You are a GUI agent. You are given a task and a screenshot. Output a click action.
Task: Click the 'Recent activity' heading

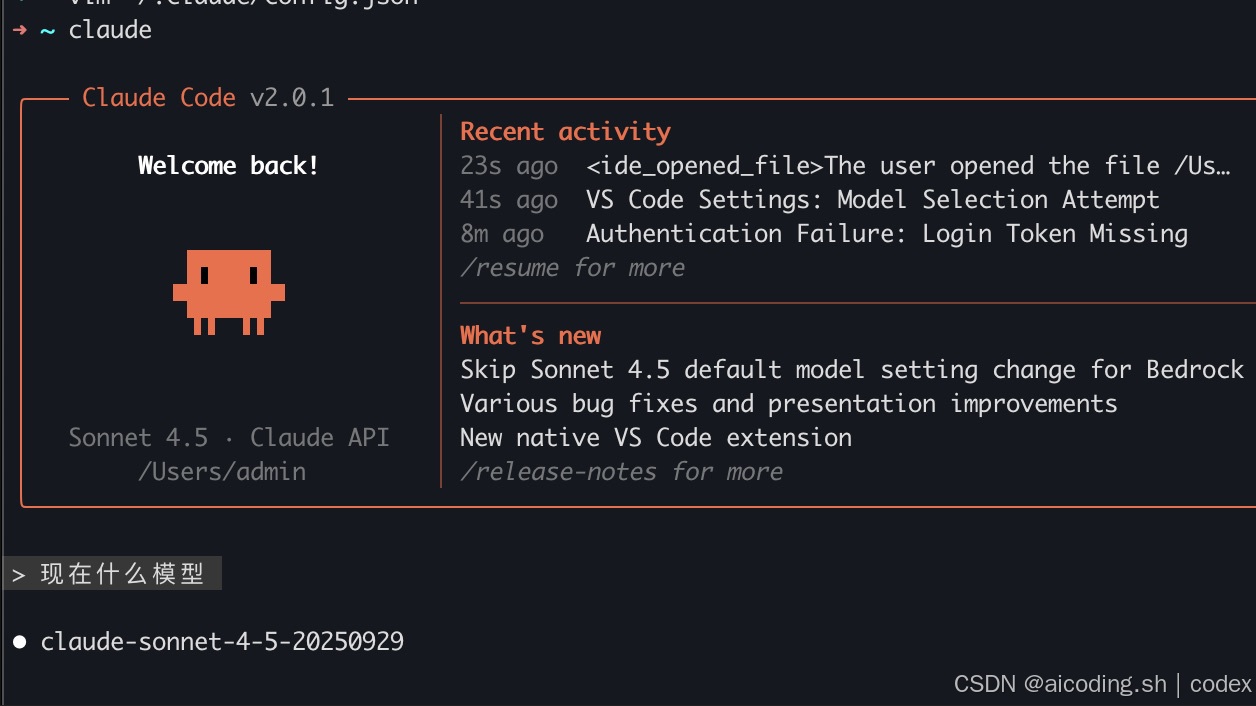565,132
